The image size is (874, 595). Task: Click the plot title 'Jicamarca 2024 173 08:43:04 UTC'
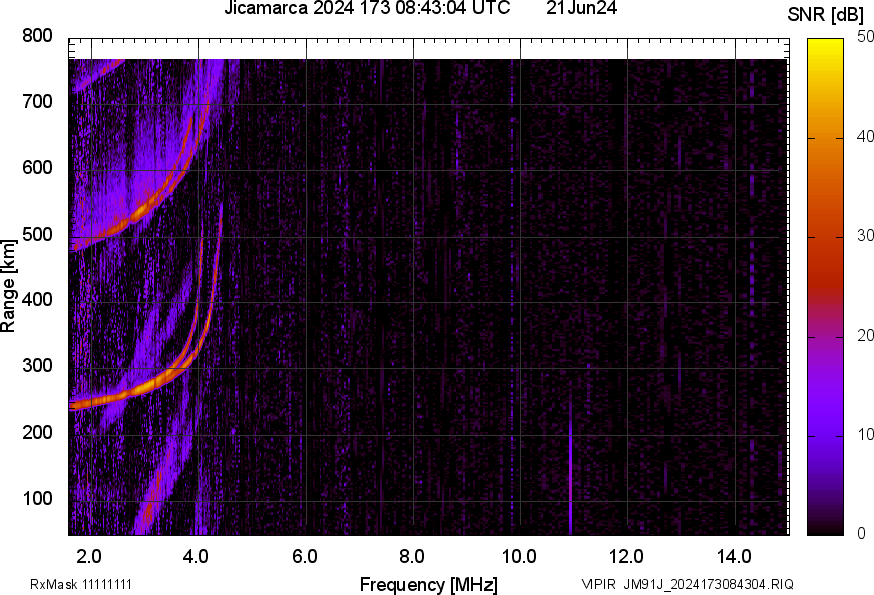click(367, 8)
